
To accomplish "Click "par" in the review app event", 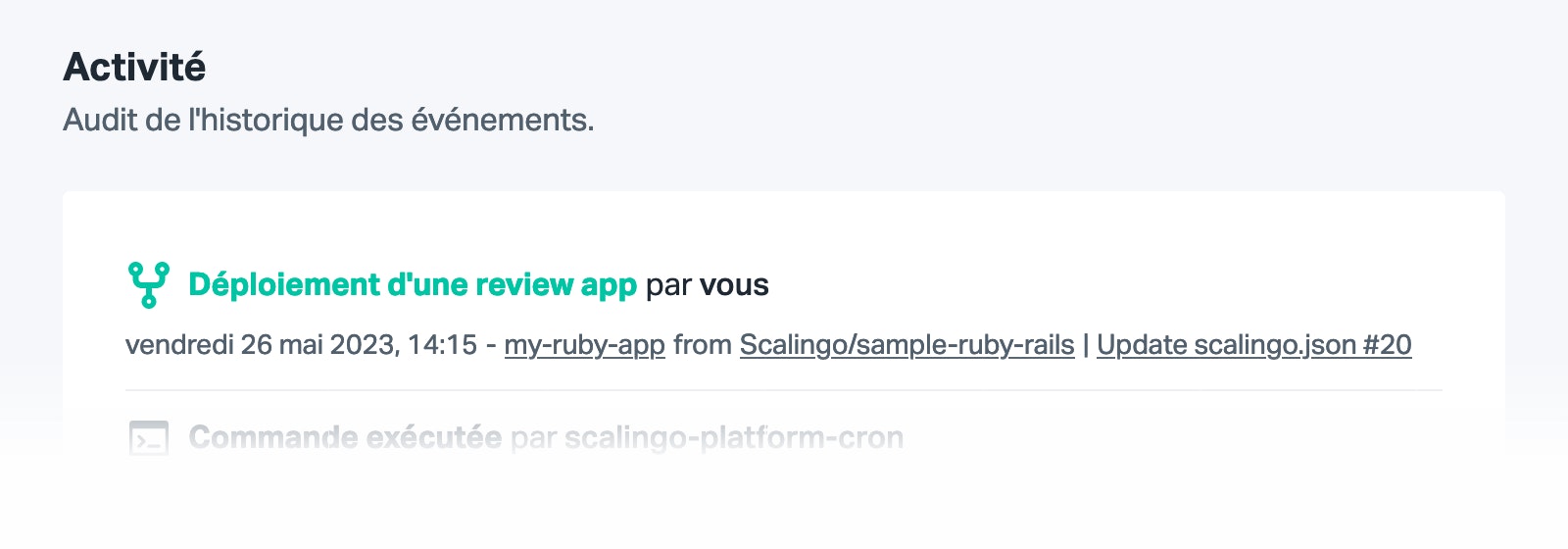I will coord(668,286).
